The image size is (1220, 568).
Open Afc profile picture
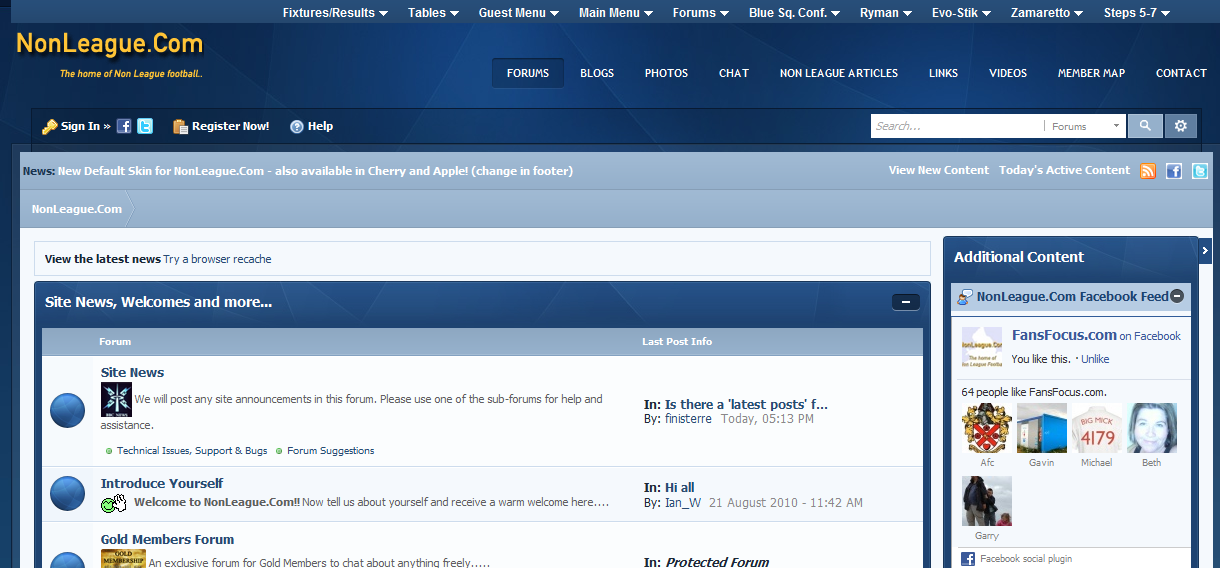click(987, 428)
